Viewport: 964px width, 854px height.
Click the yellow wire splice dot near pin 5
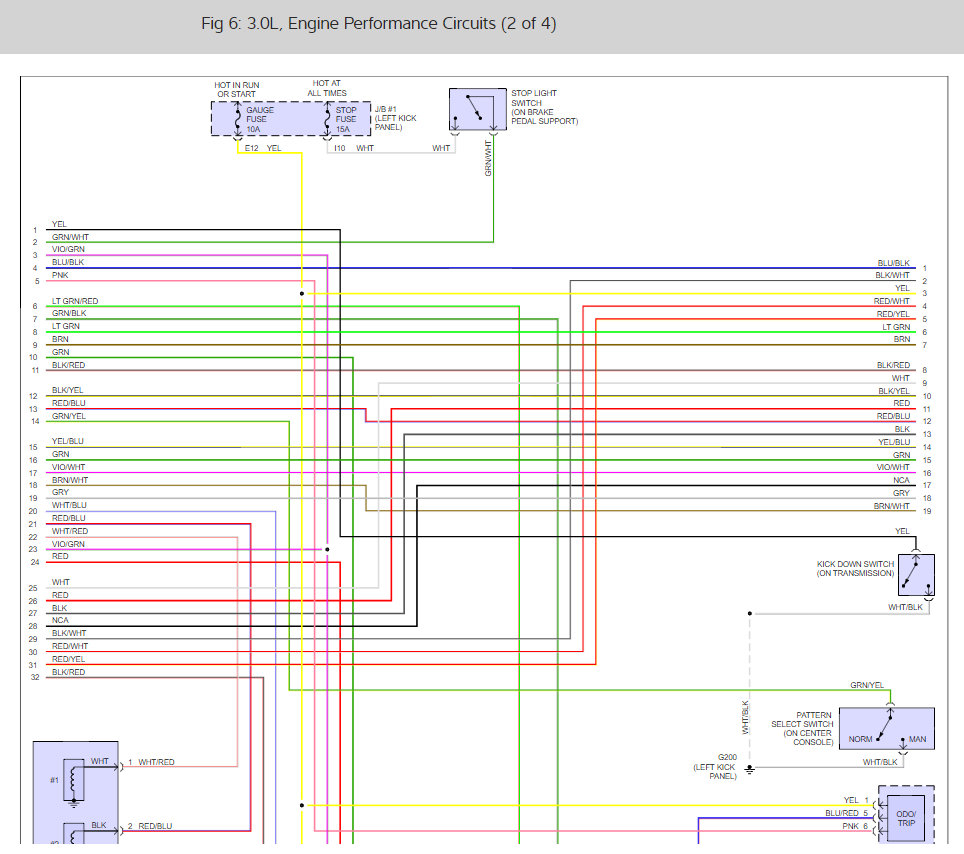click(302, 293)
